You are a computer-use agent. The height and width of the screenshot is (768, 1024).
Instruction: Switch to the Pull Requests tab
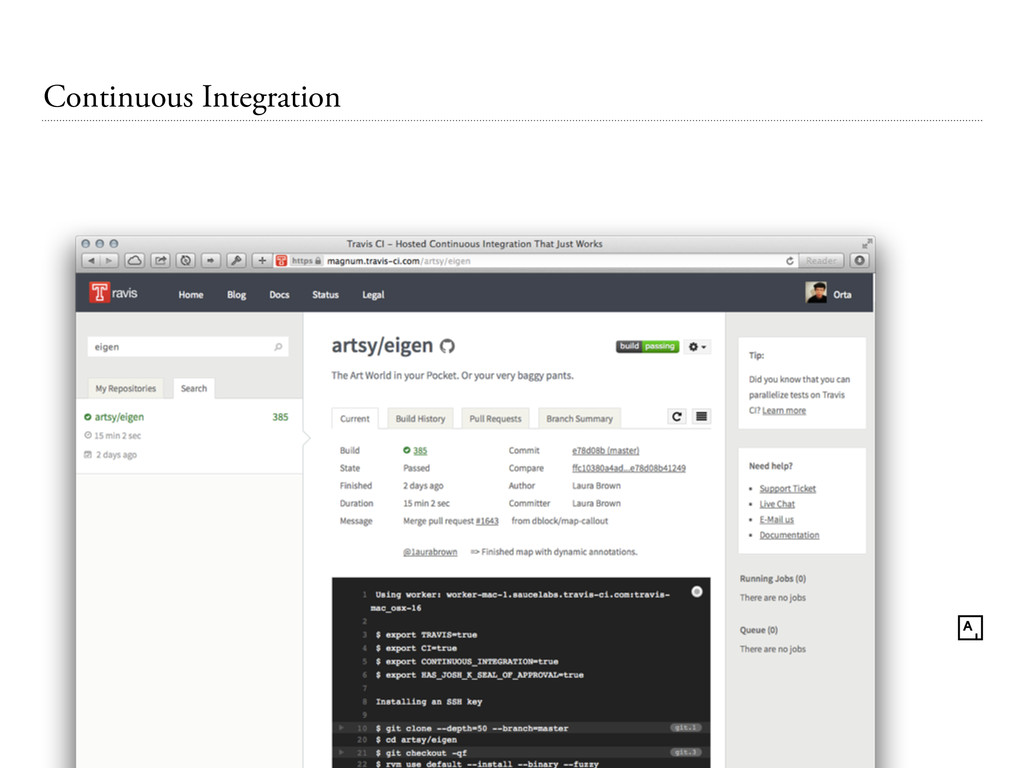496,419
